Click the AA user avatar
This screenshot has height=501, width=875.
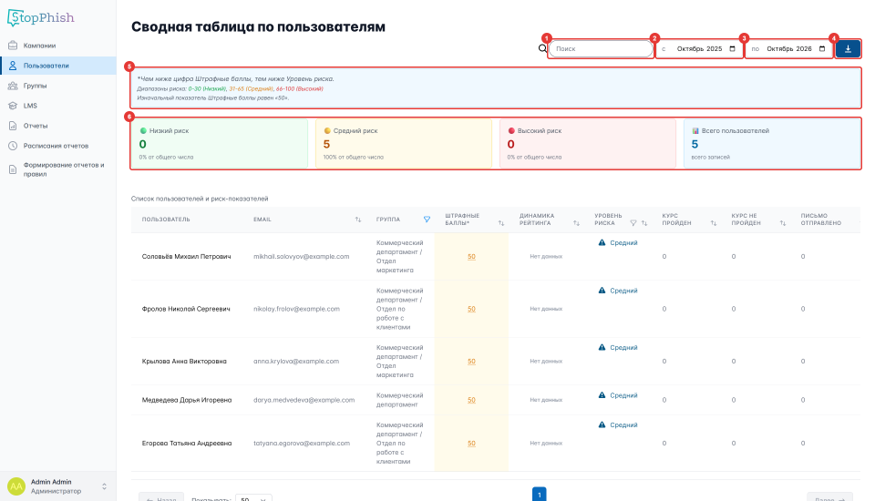click(x=16, y=486)
